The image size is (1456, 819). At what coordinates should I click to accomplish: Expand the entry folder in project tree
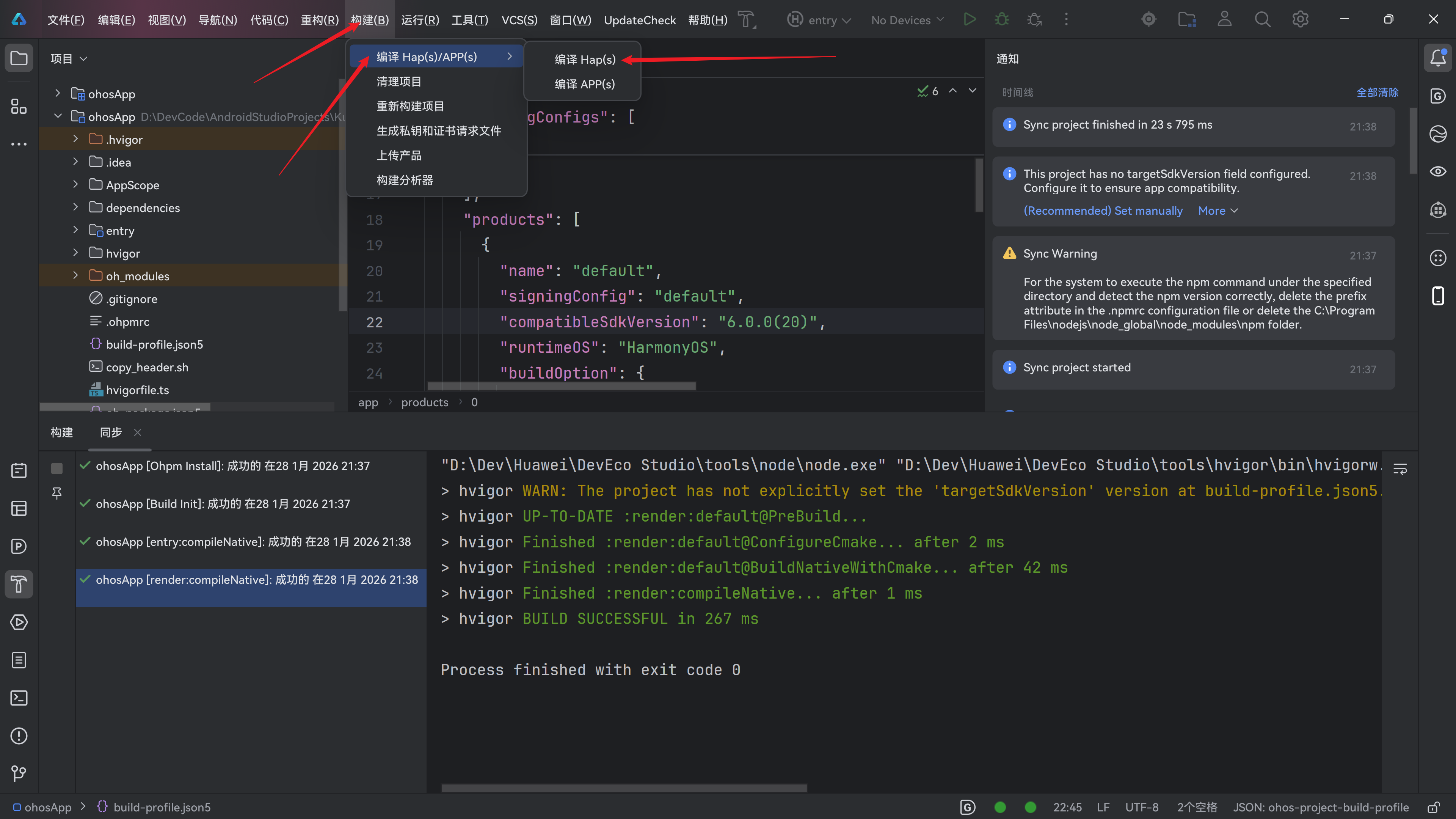tap(75, 230)
